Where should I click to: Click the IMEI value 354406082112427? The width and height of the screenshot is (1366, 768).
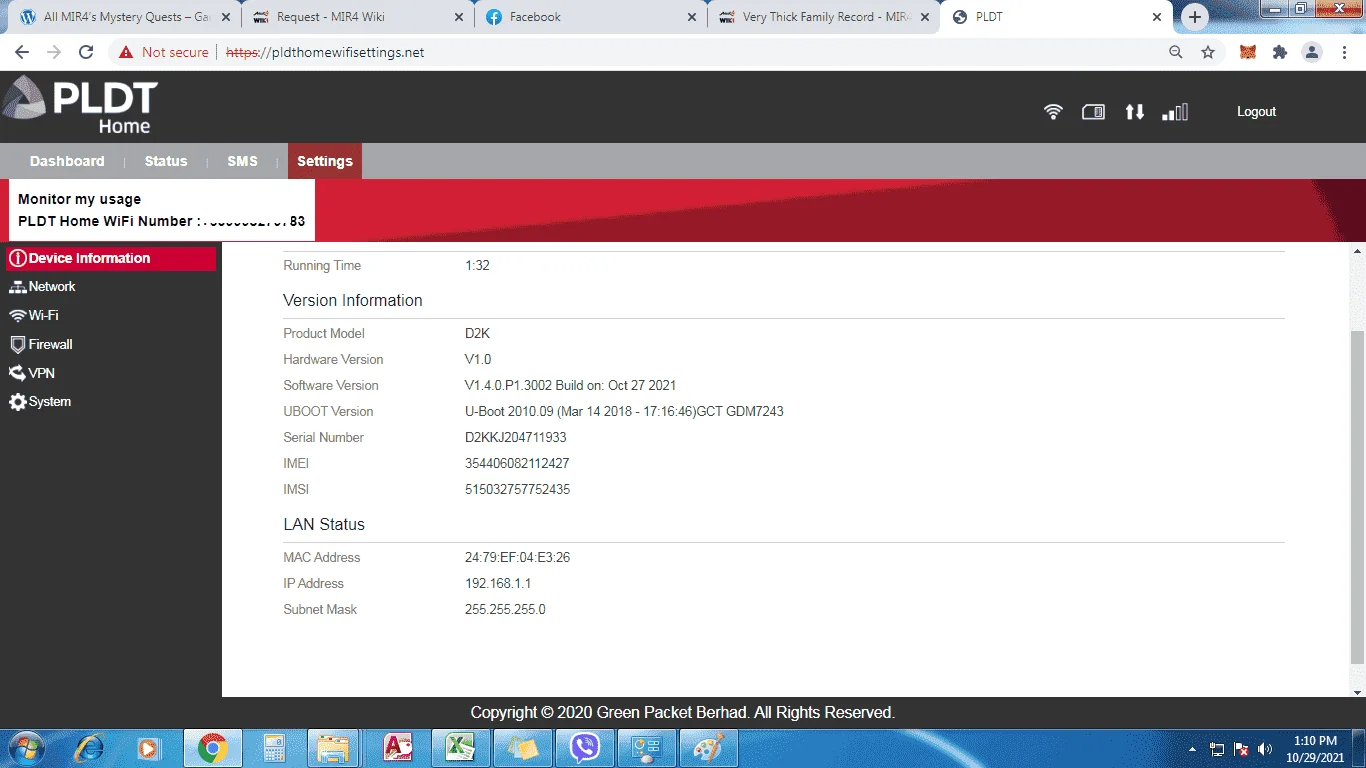tap(517, 463)
